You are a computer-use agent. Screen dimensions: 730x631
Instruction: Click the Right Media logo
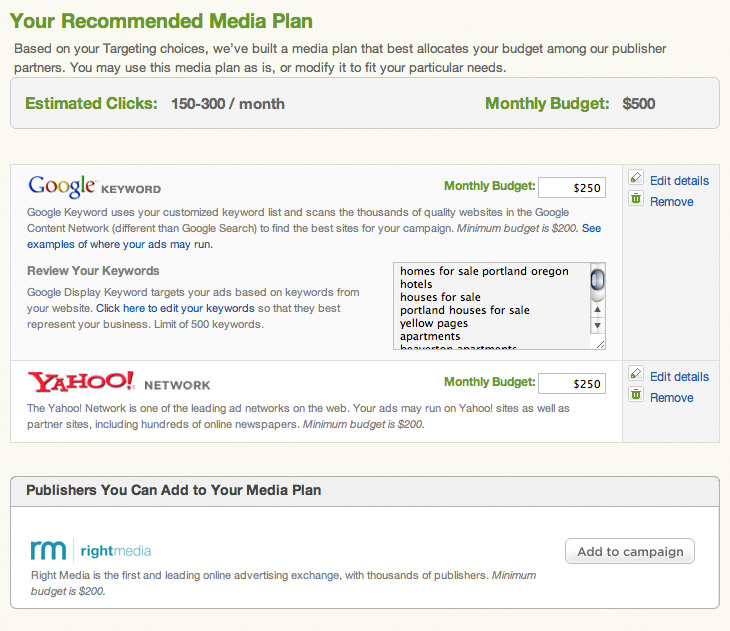point(91,550)
